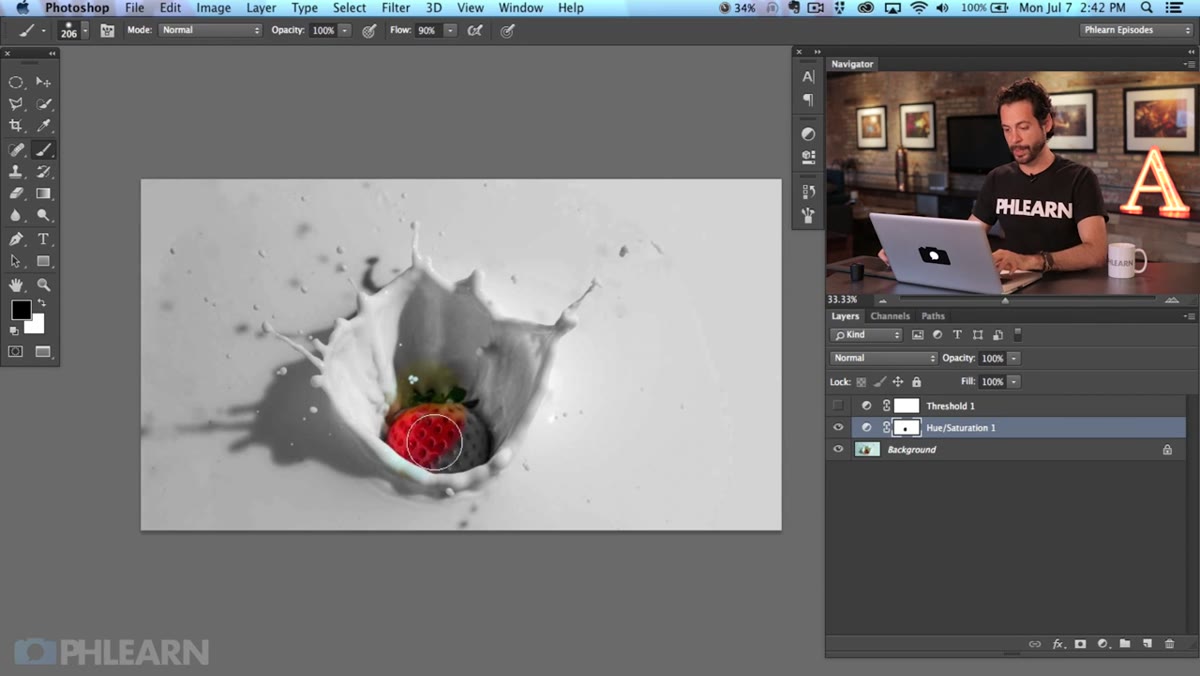Screen dimensions: 1200x676
Task: Select the Blur tool
Action: pyautogui.click(x=16, y=216)
